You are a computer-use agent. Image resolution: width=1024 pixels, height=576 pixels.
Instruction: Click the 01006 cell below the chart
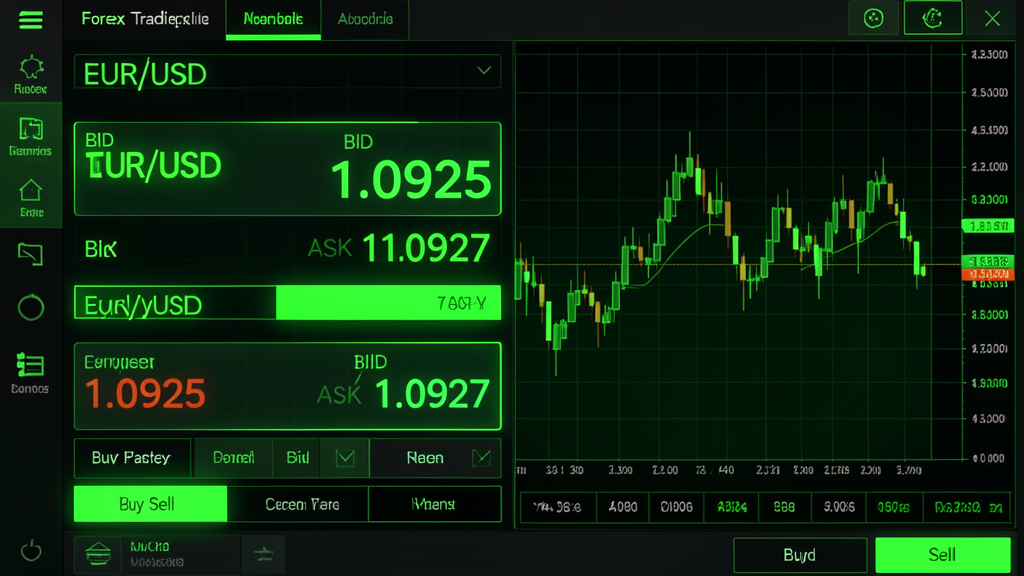point(677,507)
